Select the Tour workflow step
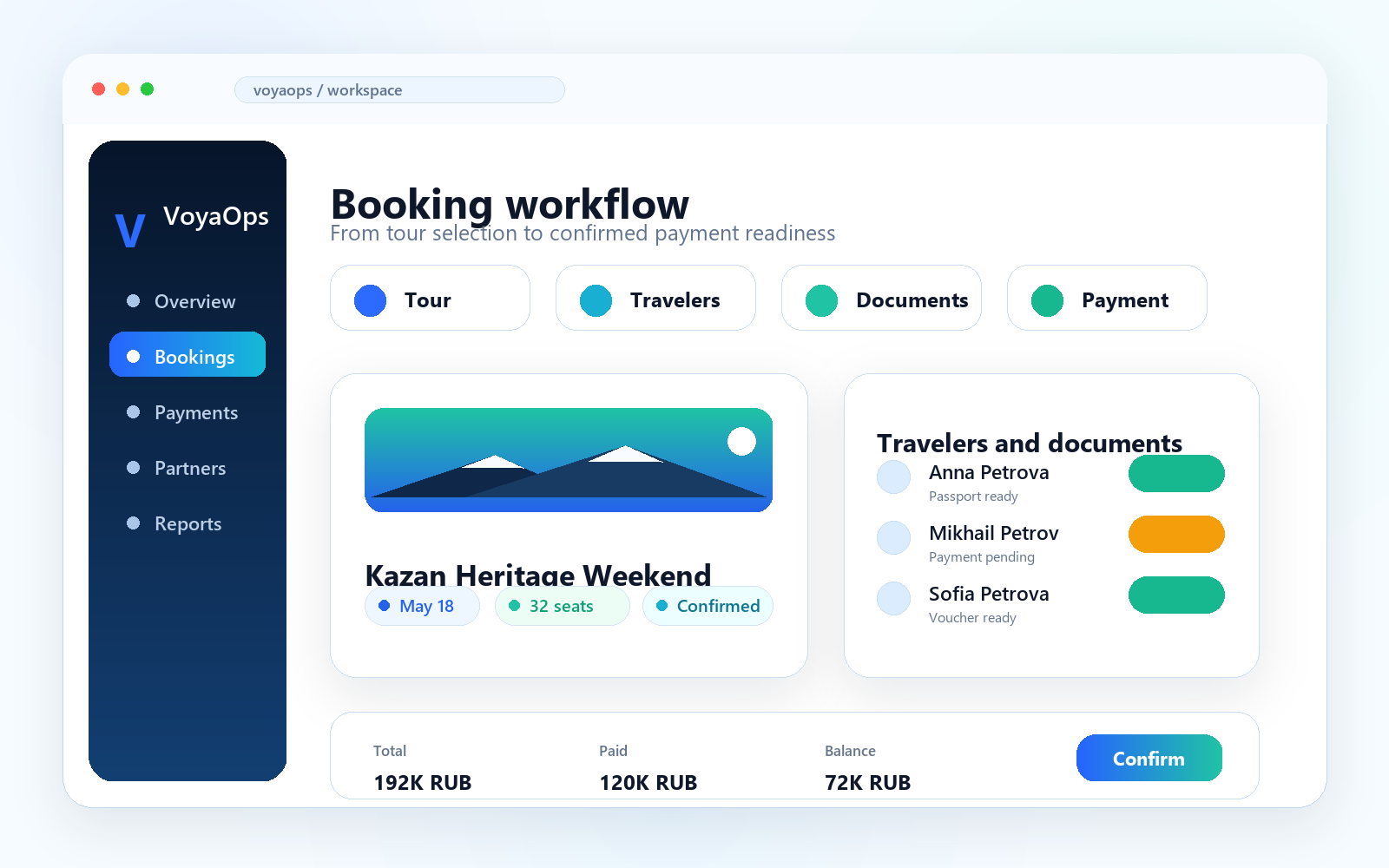 [430, 298]
